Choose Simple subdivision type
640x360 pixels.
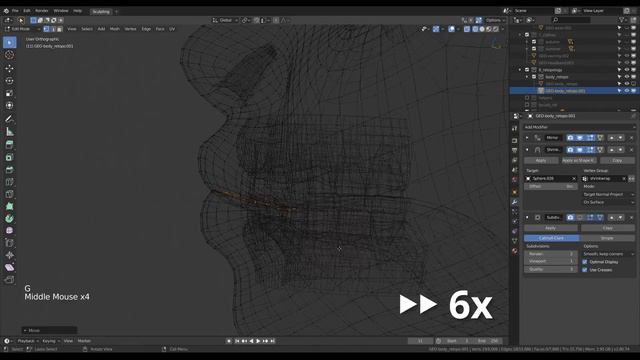click(x=607, y=238)
